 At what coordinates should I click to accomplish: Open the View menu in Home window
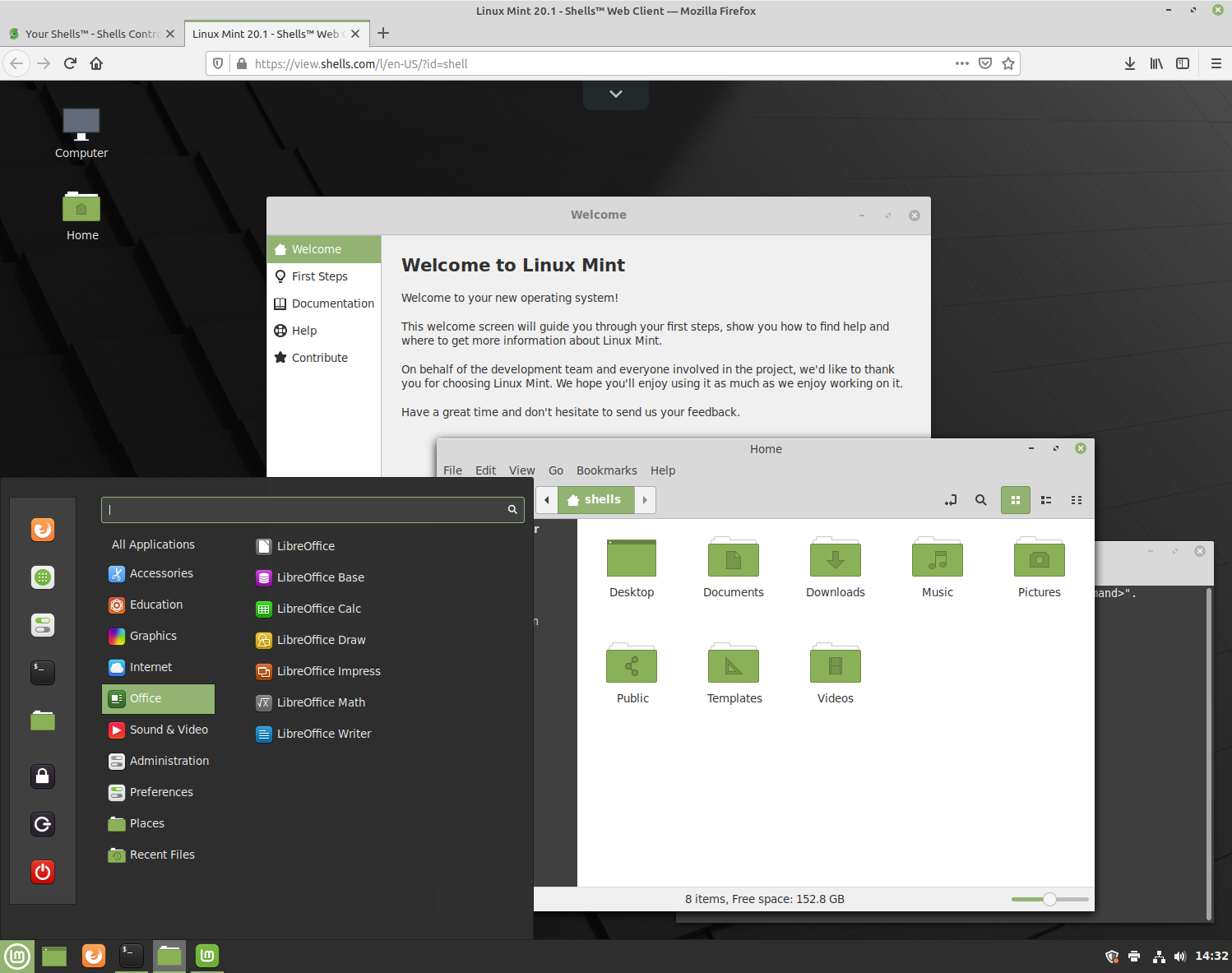521,470
